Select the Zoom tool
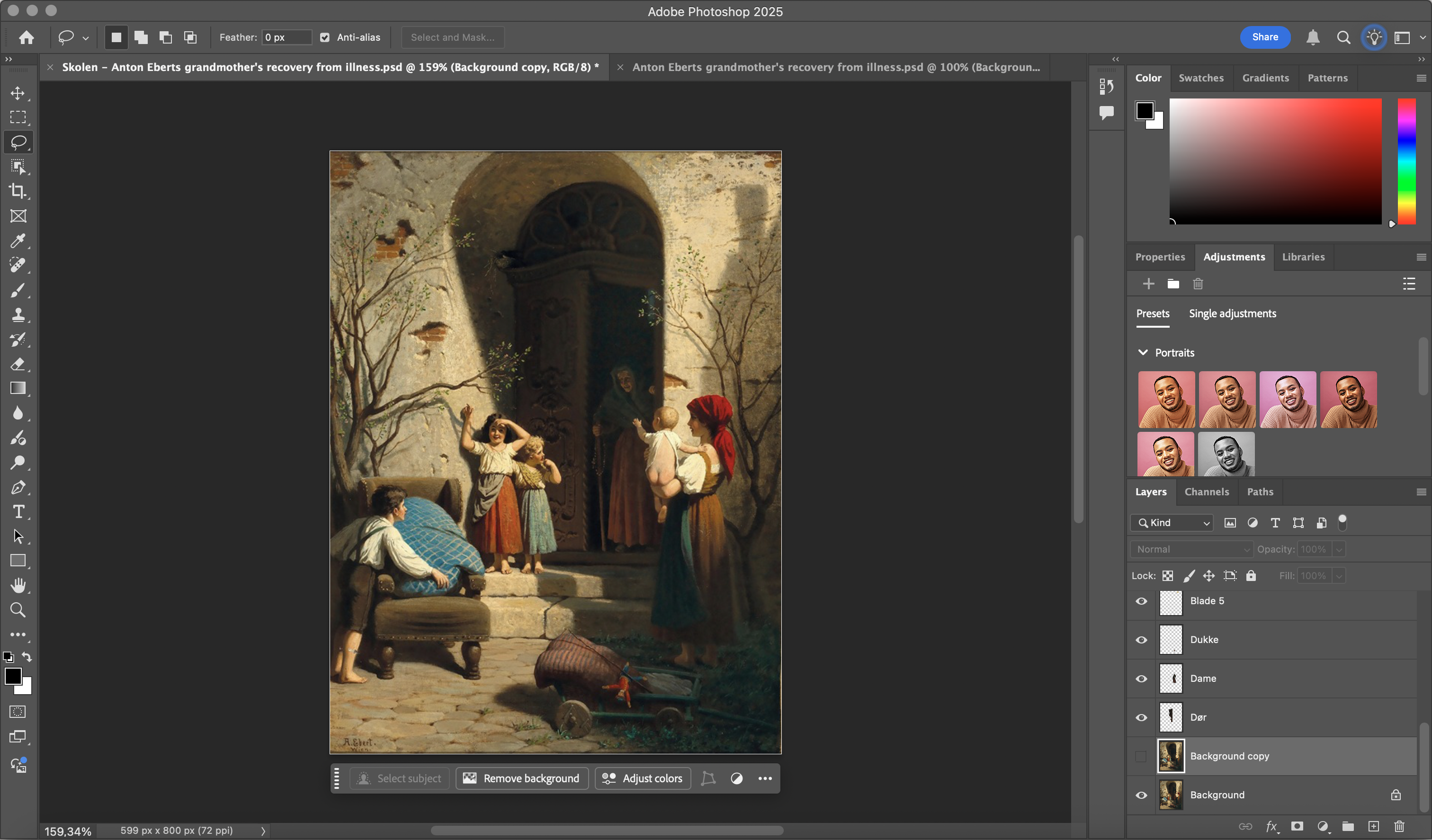The height and width of the screenshot is (840, 1432). coord(18,610)
